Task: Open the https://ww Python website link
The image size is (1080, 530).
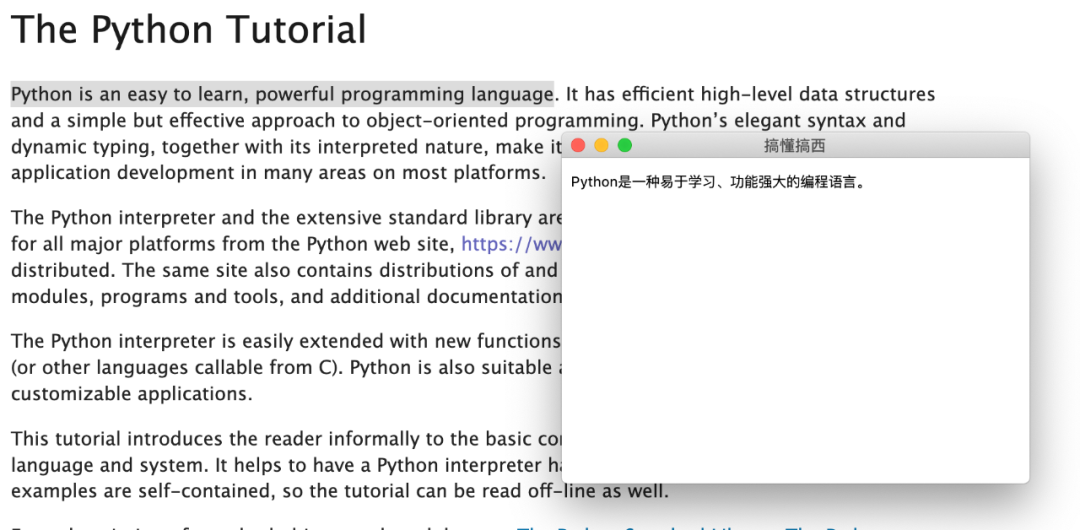Action: (512, 244)
